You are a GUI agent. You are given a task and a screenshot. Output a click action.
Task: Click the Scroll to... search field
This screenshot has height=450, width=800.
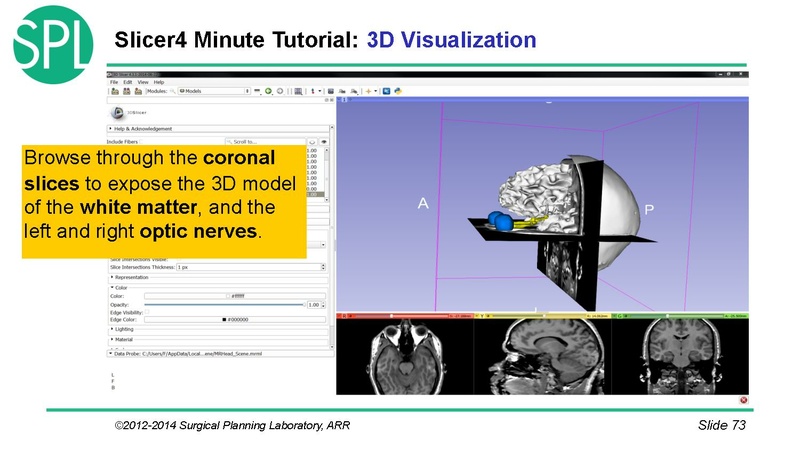265,142
